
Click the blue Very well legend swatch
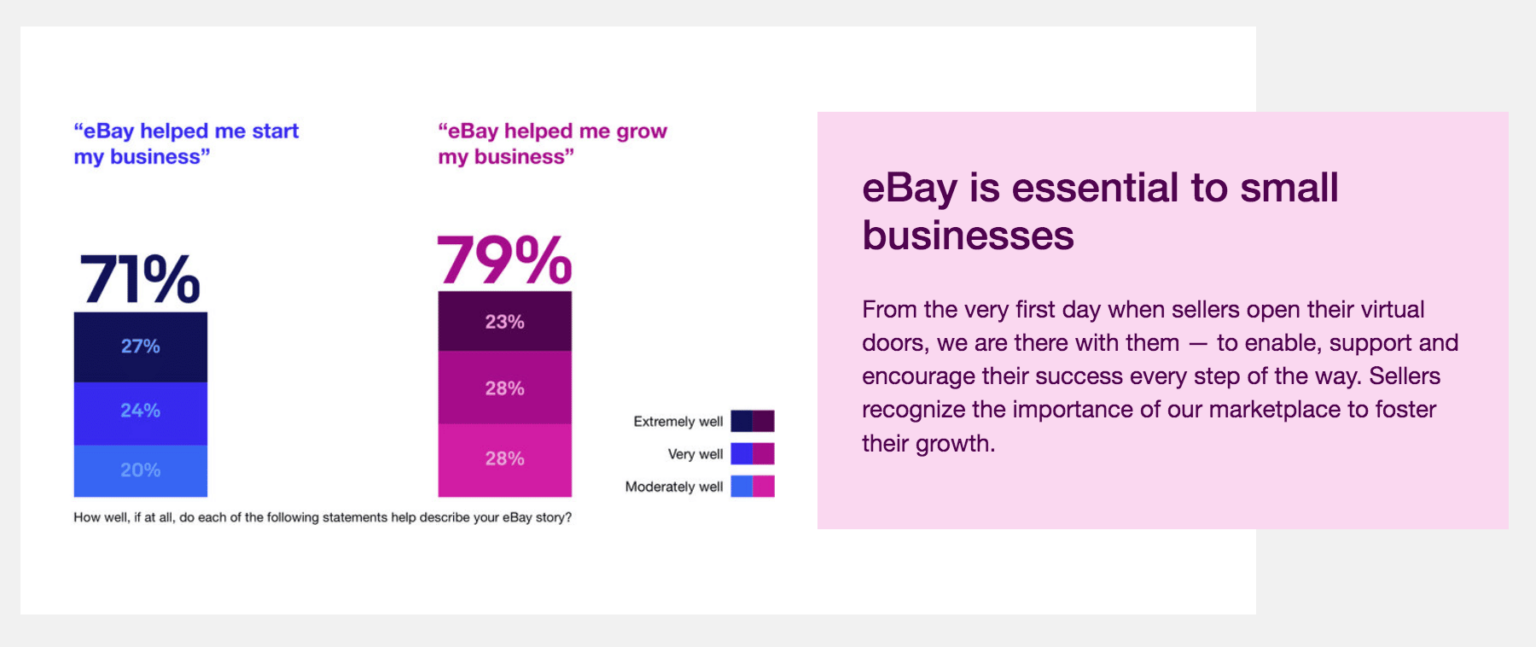(741, 454)
